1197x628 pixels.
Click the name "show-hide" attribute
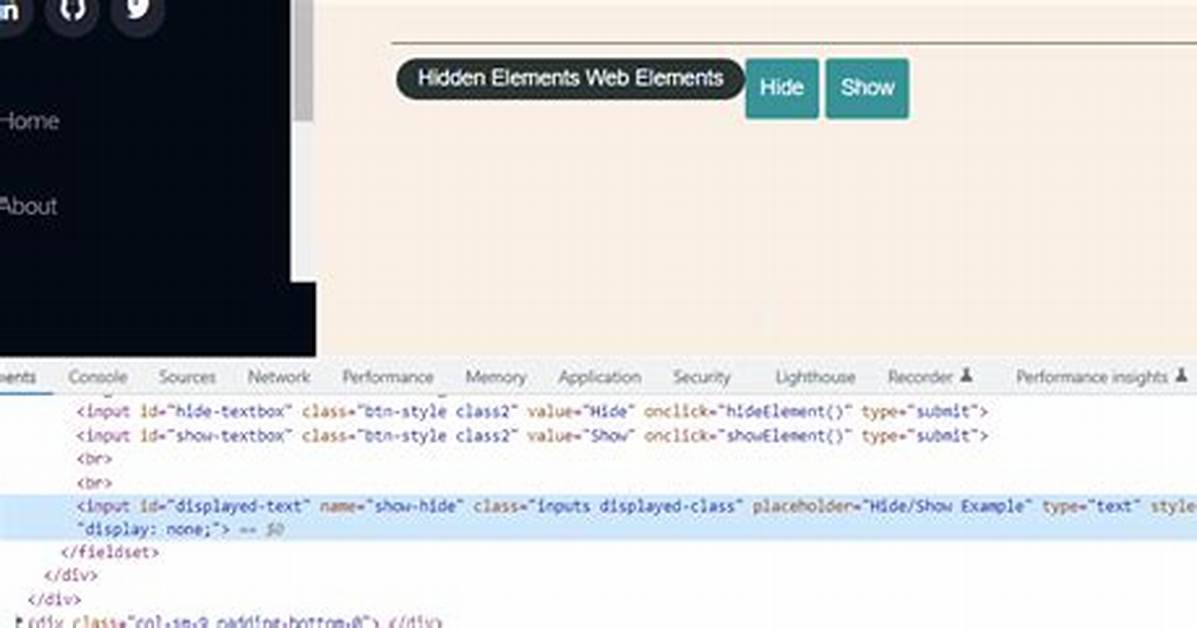click(392, 506)
